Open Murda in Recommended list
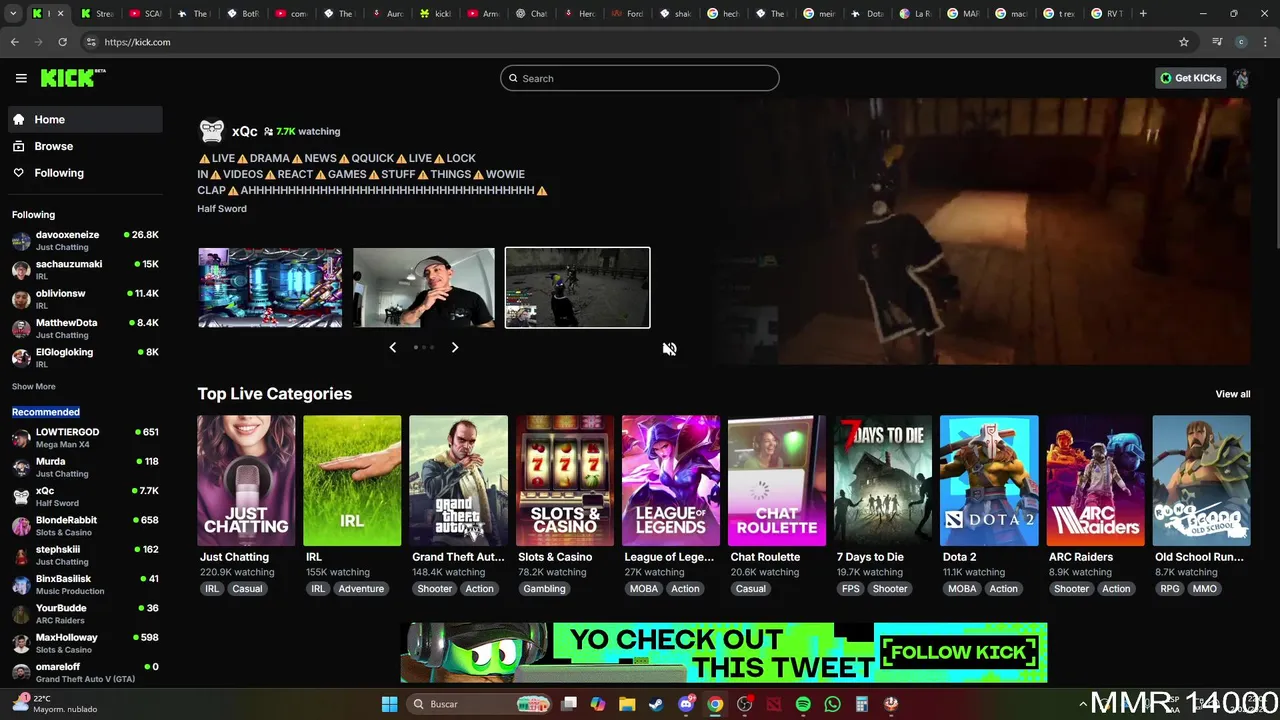This screenshot has width=1280, height=720. (x=85, y=467)
